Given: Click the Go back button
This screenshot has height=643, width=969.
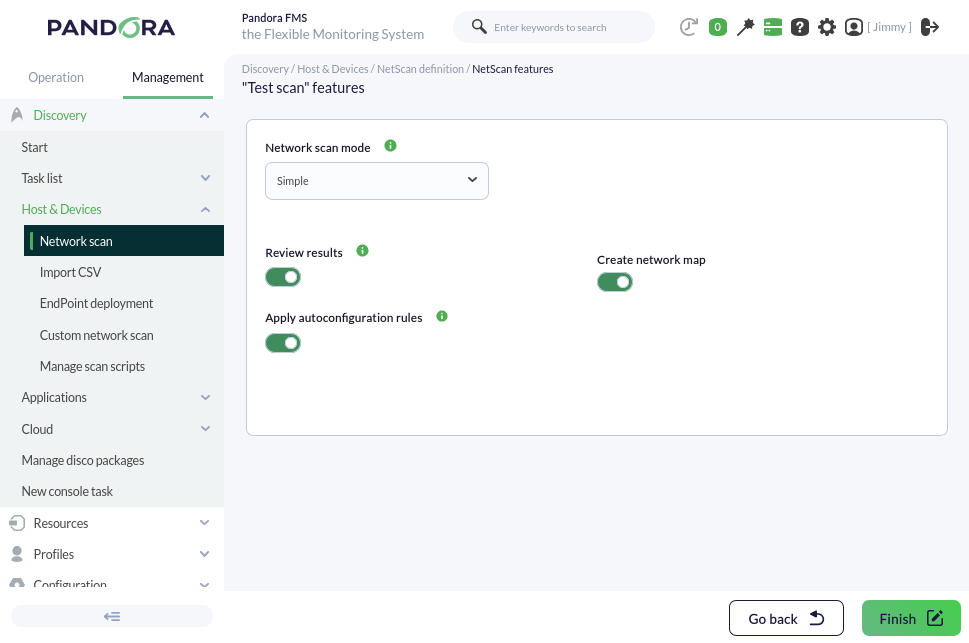Looking at the screenshot, I should coord(786,618).
